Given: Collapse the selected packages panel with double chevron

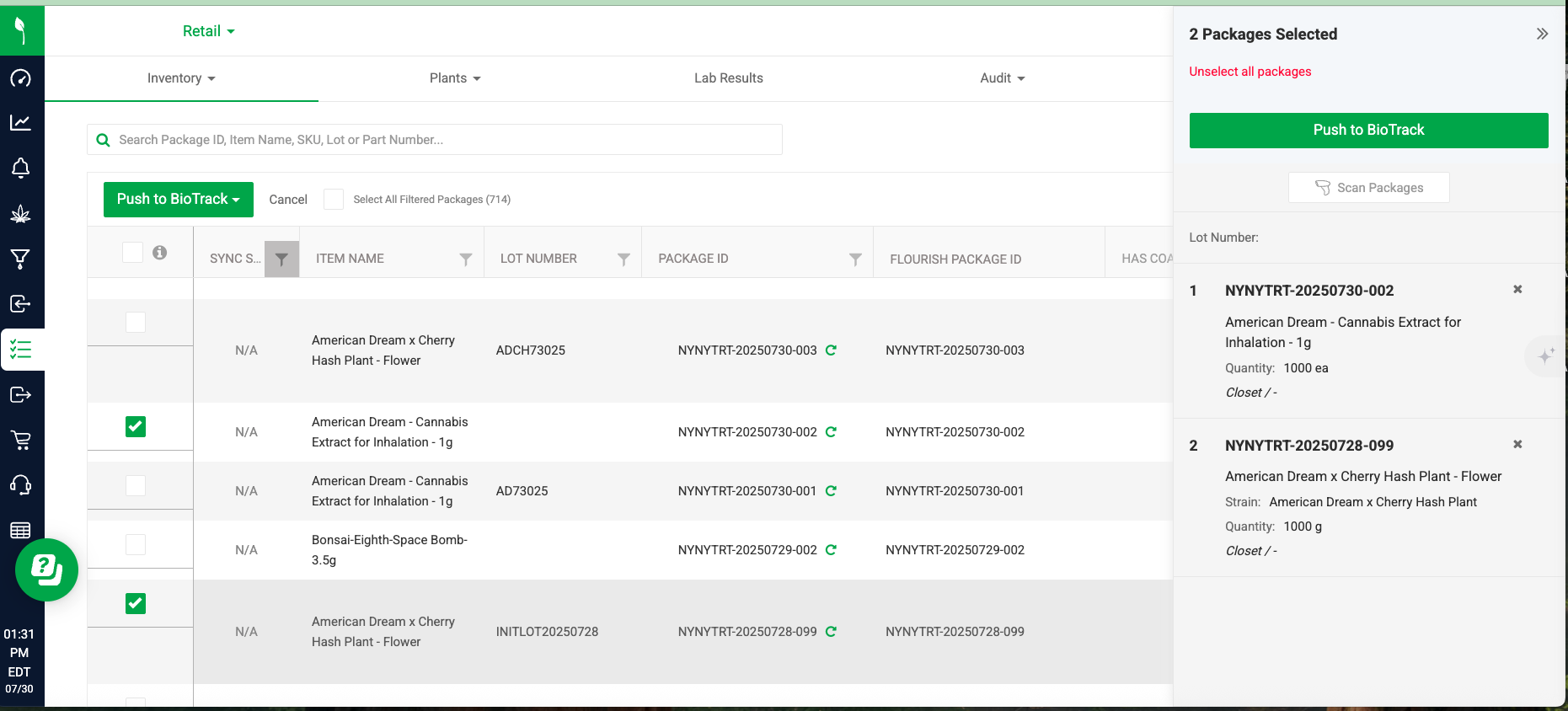Looking at the screenshot, I should tap(1542, 34).
